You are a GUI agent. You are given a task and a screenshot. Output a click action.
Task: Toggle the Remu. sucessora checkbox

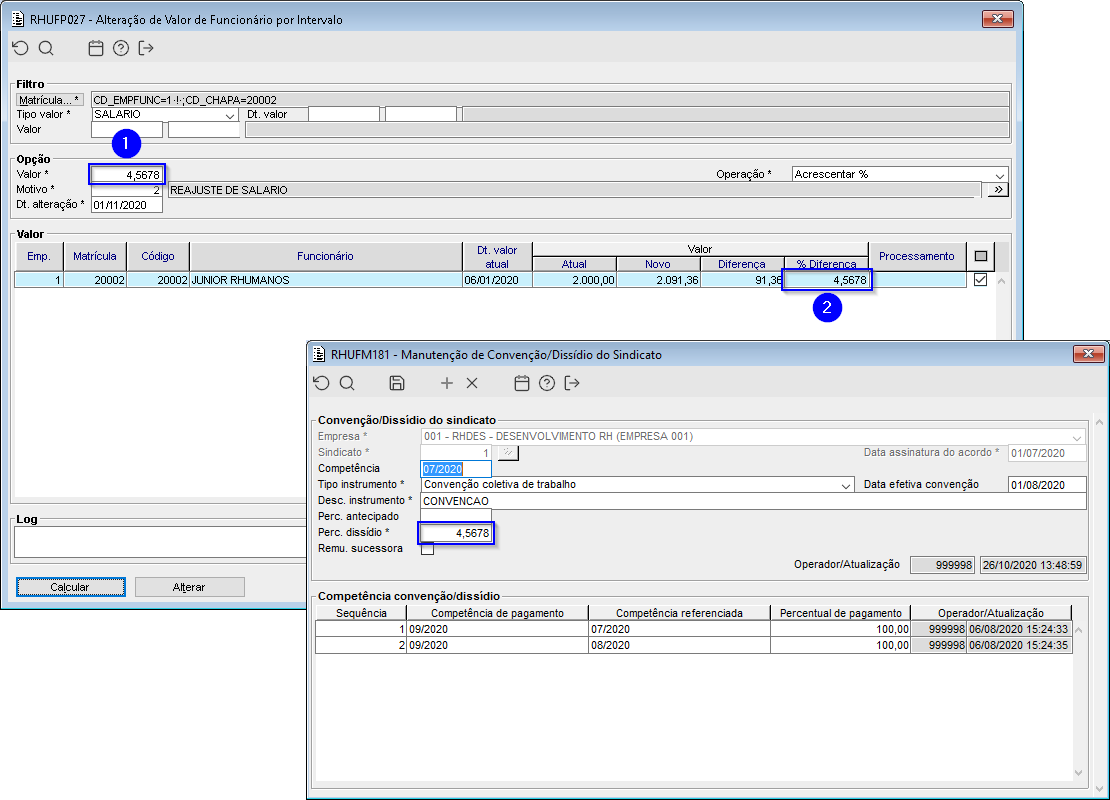click(428, 549)
